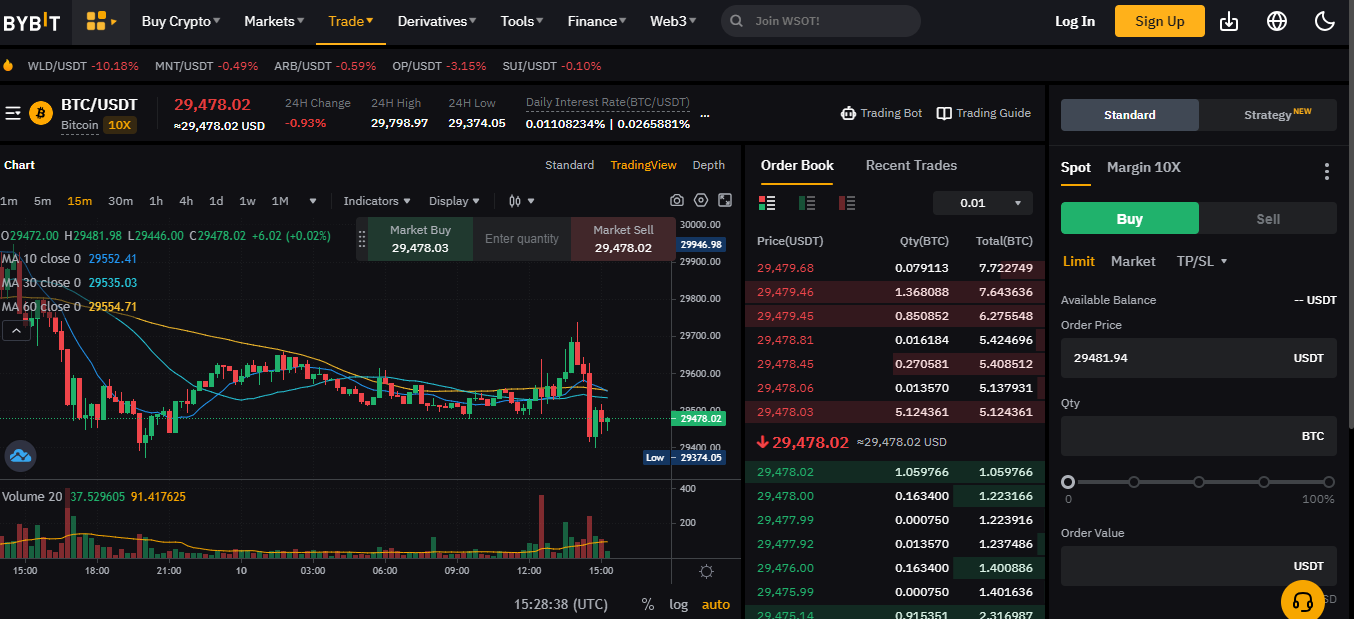Open the apps grid menu
Screen dimensions: 1354x619
pyautogui.click(x=101, y=21)
